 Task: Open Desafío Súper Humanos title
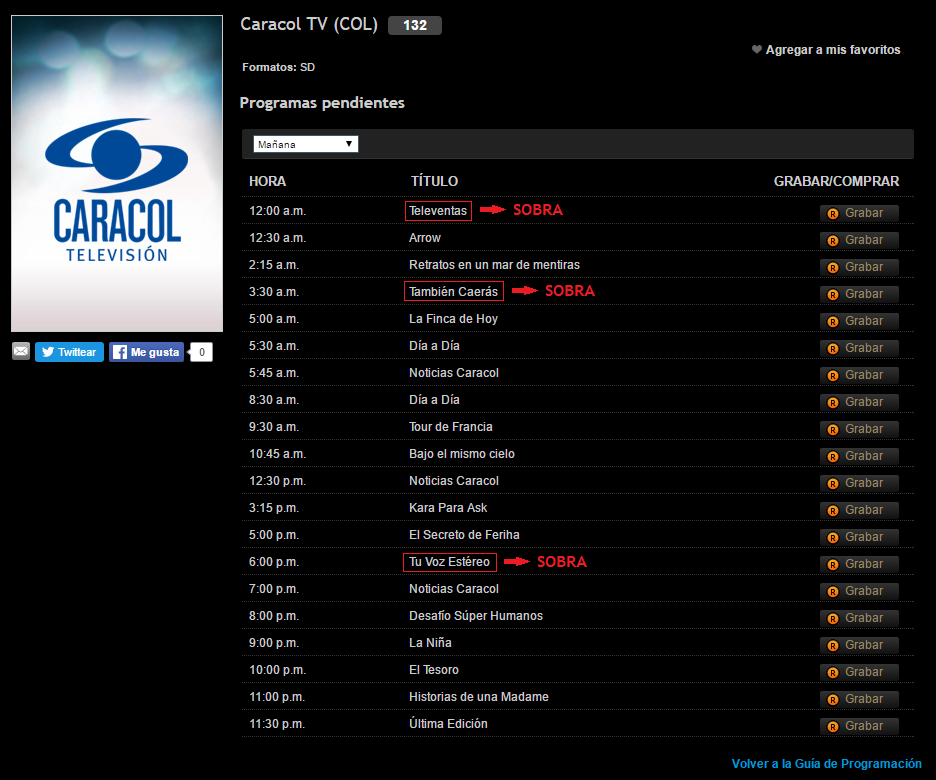point(476,616)
